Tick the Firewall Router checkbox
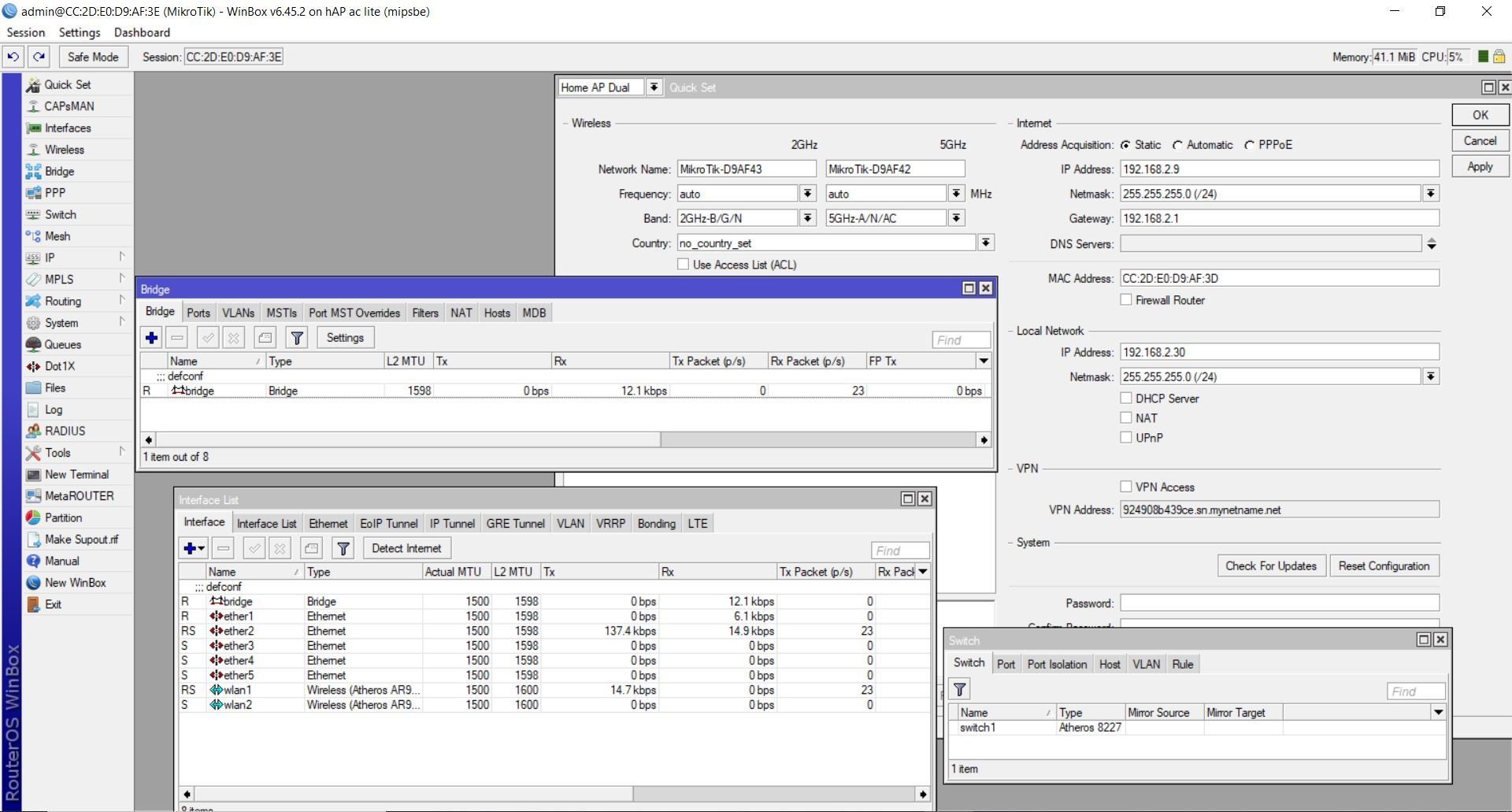 (x=1126, y=300)
